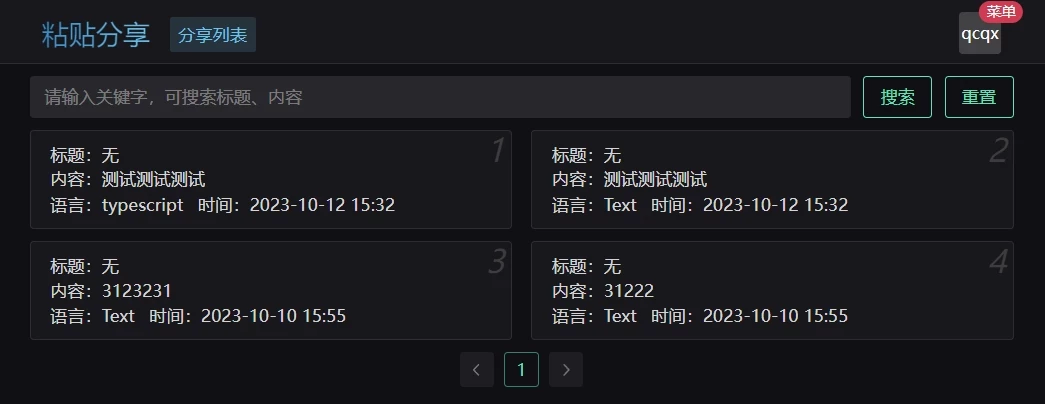This screenshot has height=404, width=1045.
Task: Focus the keyword search input field
Action: pyautogui.click(x=440, y=97)
